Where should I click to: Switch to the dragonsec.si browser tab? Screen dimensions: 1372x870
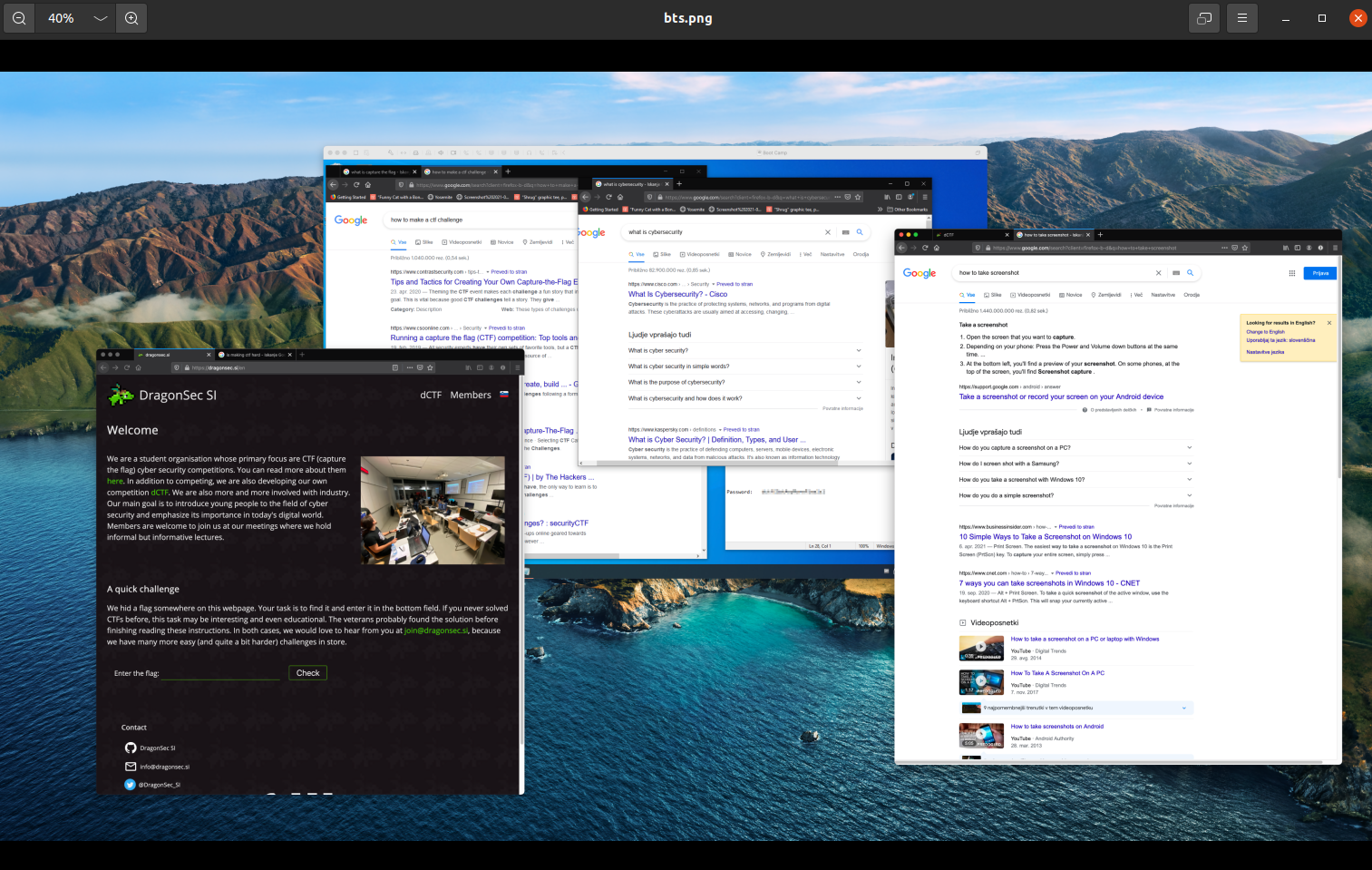(173, 355)
